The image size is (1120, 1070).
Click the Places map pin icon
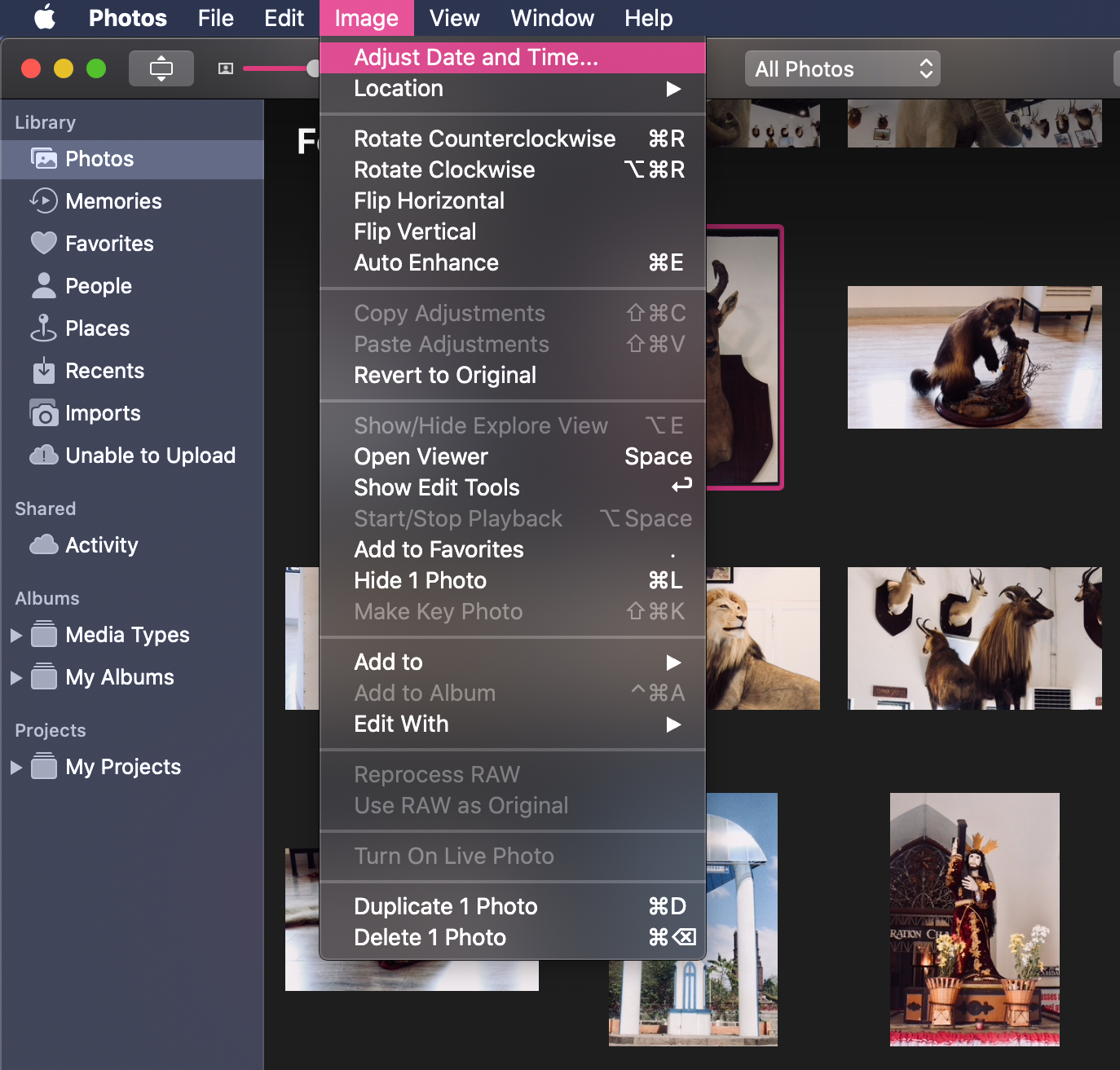(43, 328)
